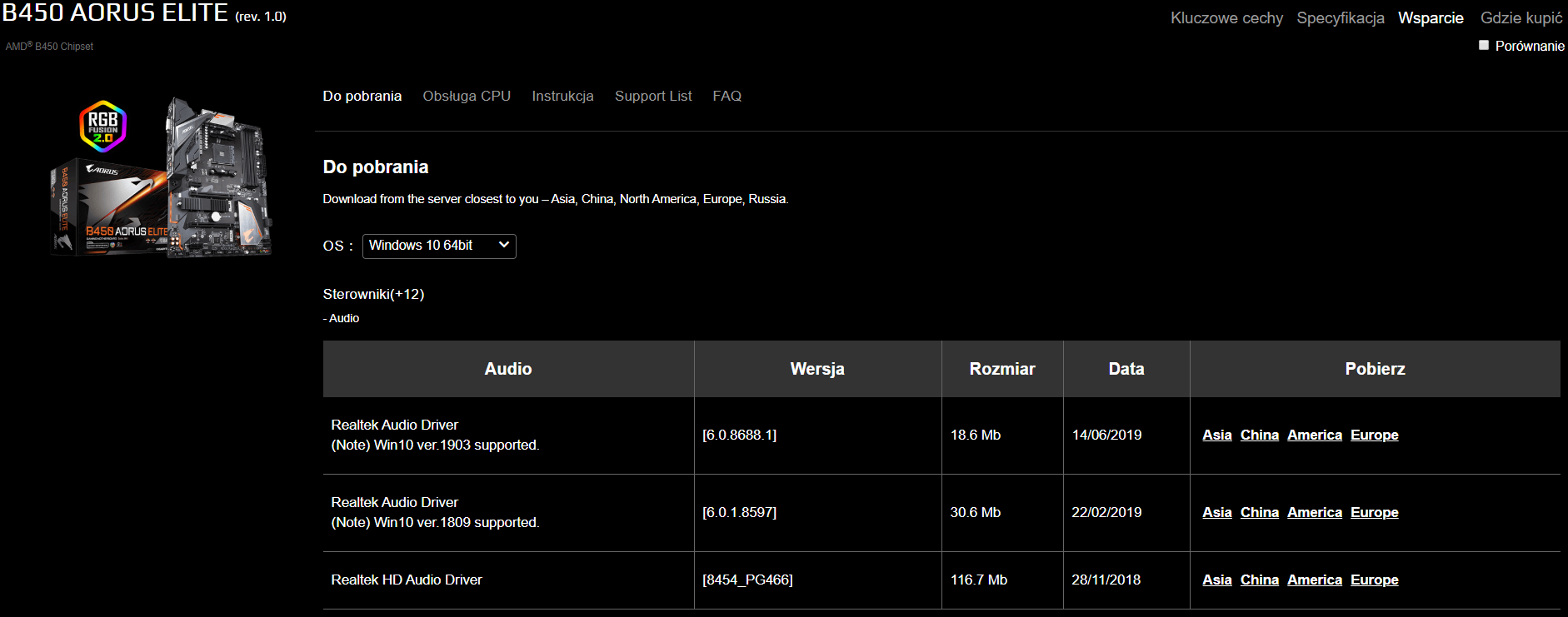
Task: Click Wsparcie in top navigation
Action: point(1431,17)
